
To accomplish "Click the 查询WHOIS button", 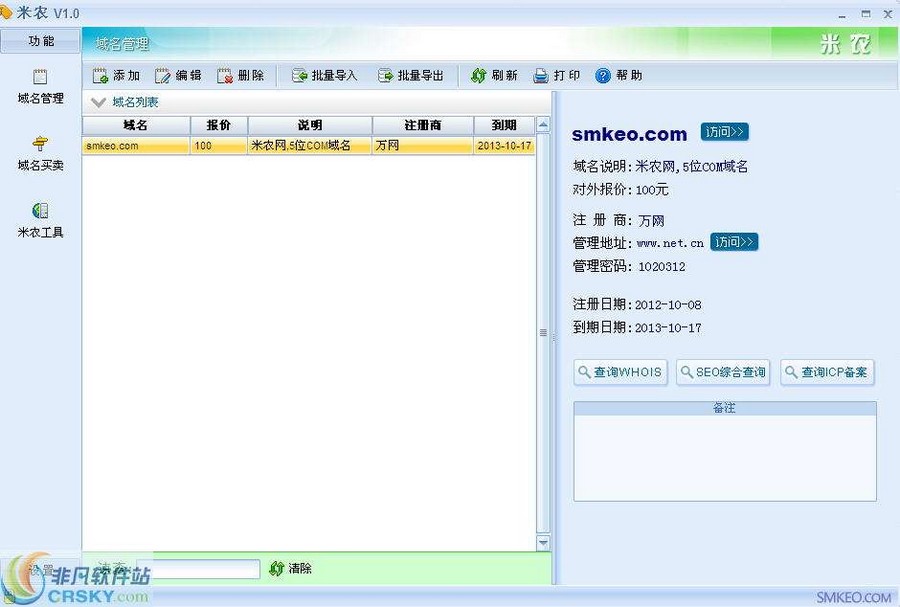I will pyautogui.click(x=619, y=372).
